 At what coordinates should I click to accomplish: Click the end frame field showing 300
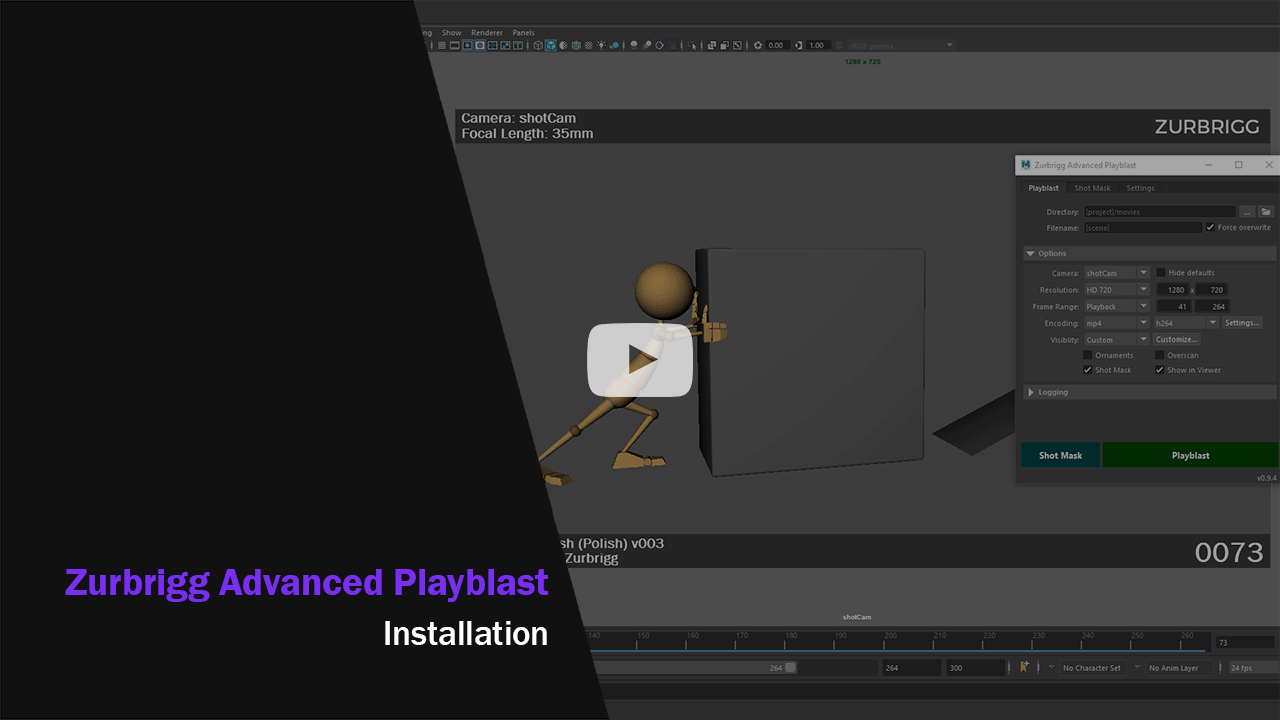[975, 666]
